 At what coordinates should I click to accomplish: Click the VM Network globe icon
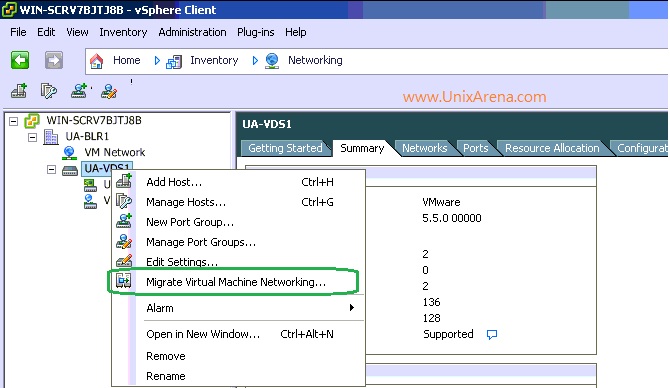coord(69,153)
